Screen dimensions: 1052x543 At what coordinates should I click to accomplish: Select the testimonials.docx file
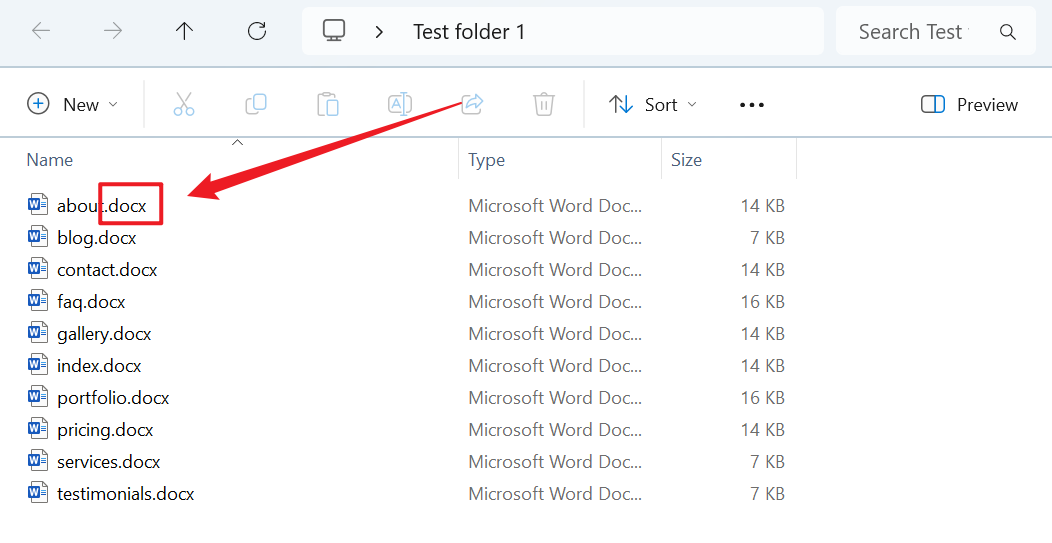[x=125, y=494]
